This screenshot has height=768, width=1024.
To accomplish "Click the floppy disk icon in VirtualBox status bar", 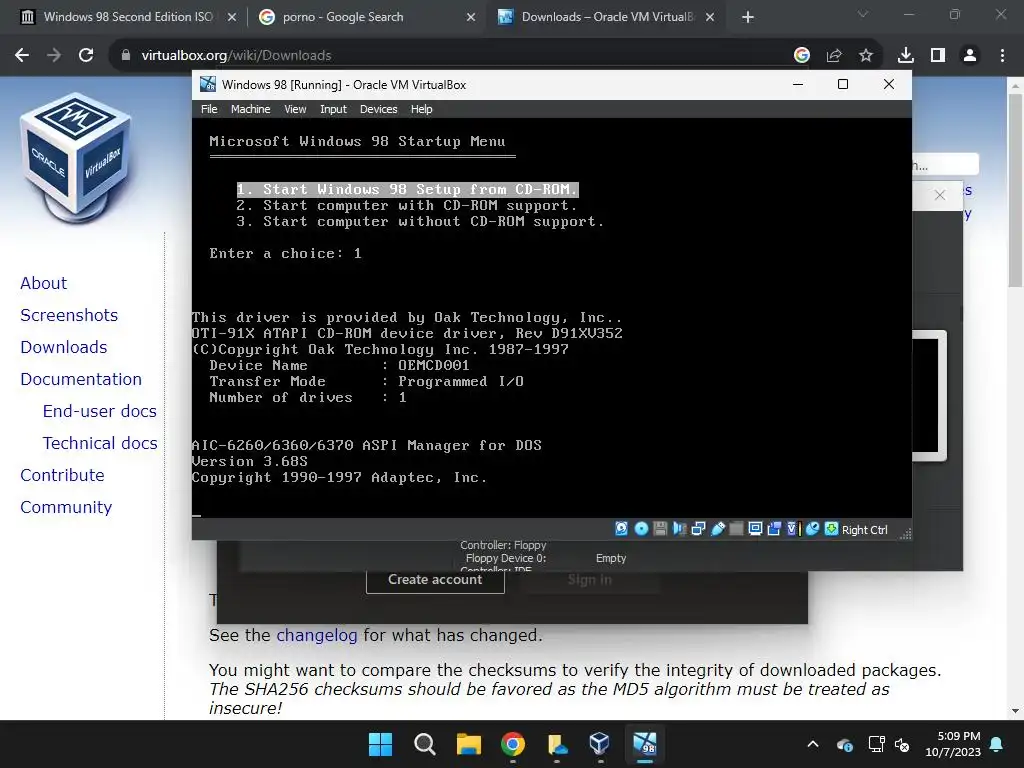I will point(660,529).
